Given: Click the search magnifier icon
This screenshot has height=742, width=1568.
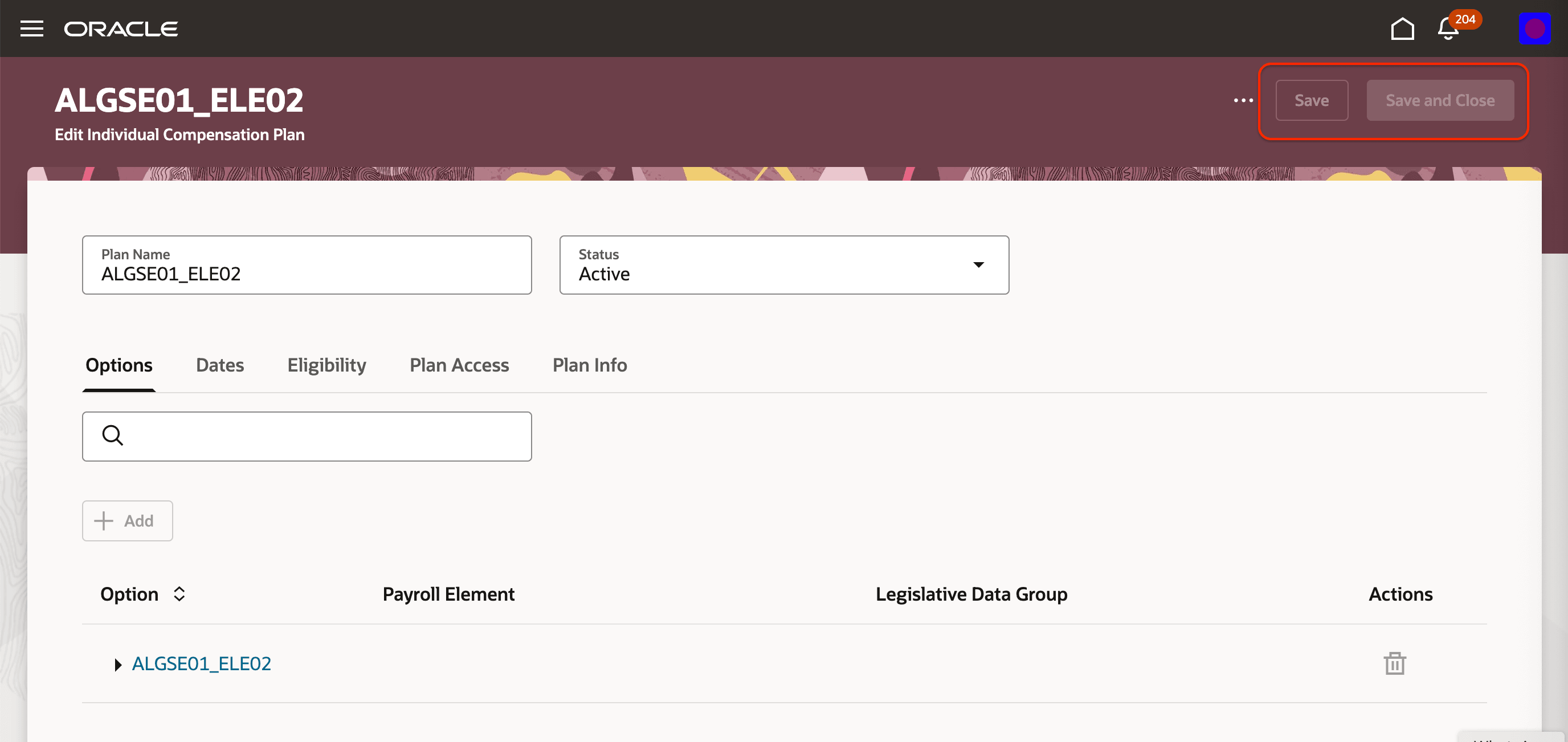Looking at the screenshot, I should coord(112,436).
